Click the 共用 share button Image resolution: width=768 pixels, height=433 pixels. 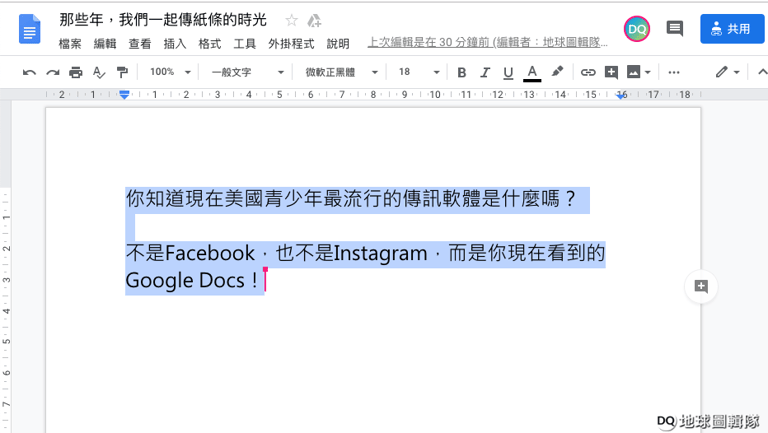point(732,29)
